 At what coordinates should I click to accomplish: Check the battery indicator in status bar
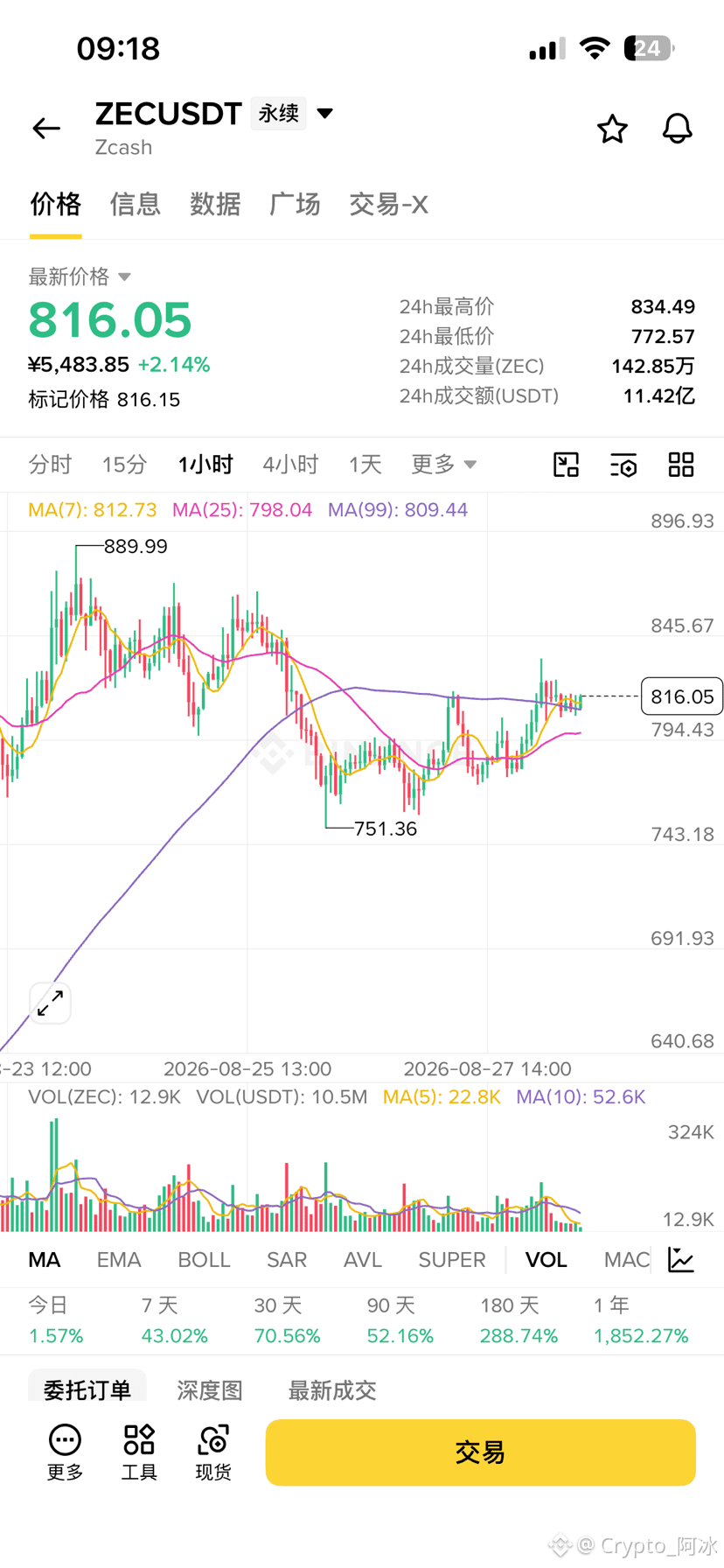(650, 48)
